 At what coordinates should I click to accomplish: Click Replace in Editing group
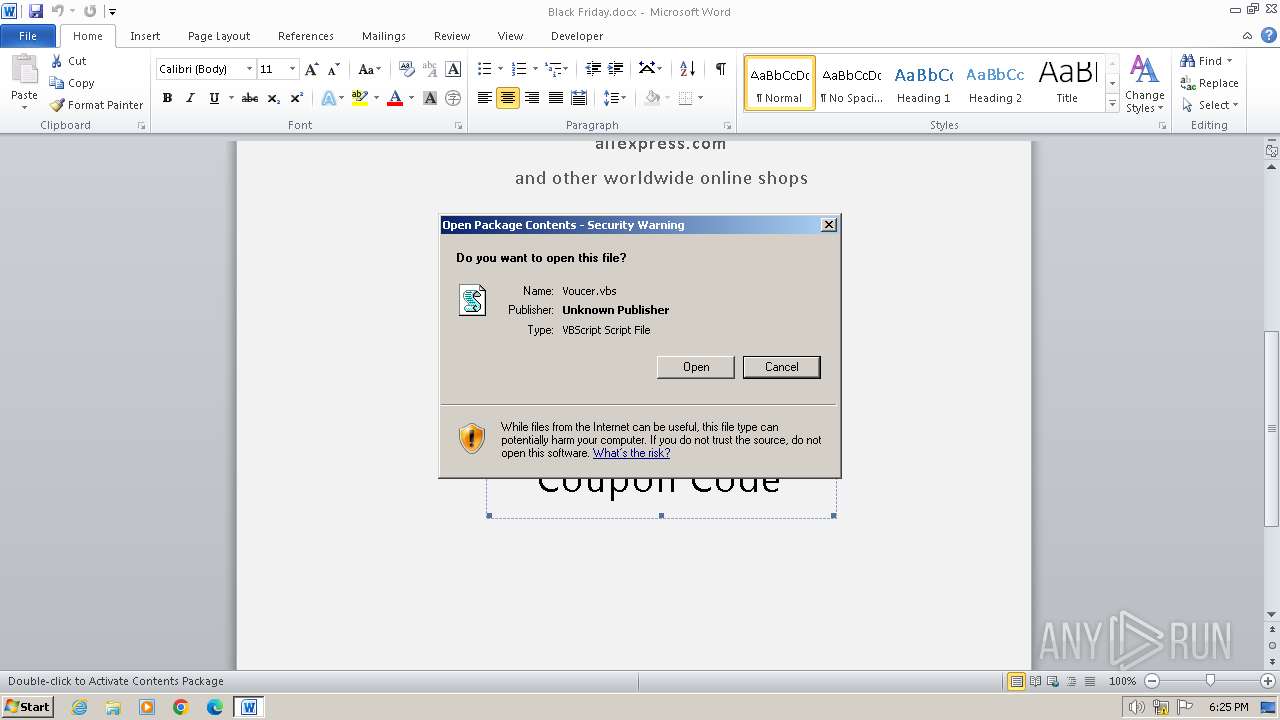pyautogui.click(x=1209, y=83)
